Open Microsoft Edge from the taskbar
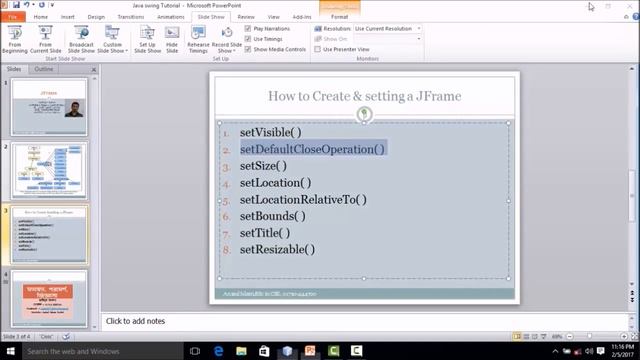Screen dimensions: 640x360 coord(218,351)
